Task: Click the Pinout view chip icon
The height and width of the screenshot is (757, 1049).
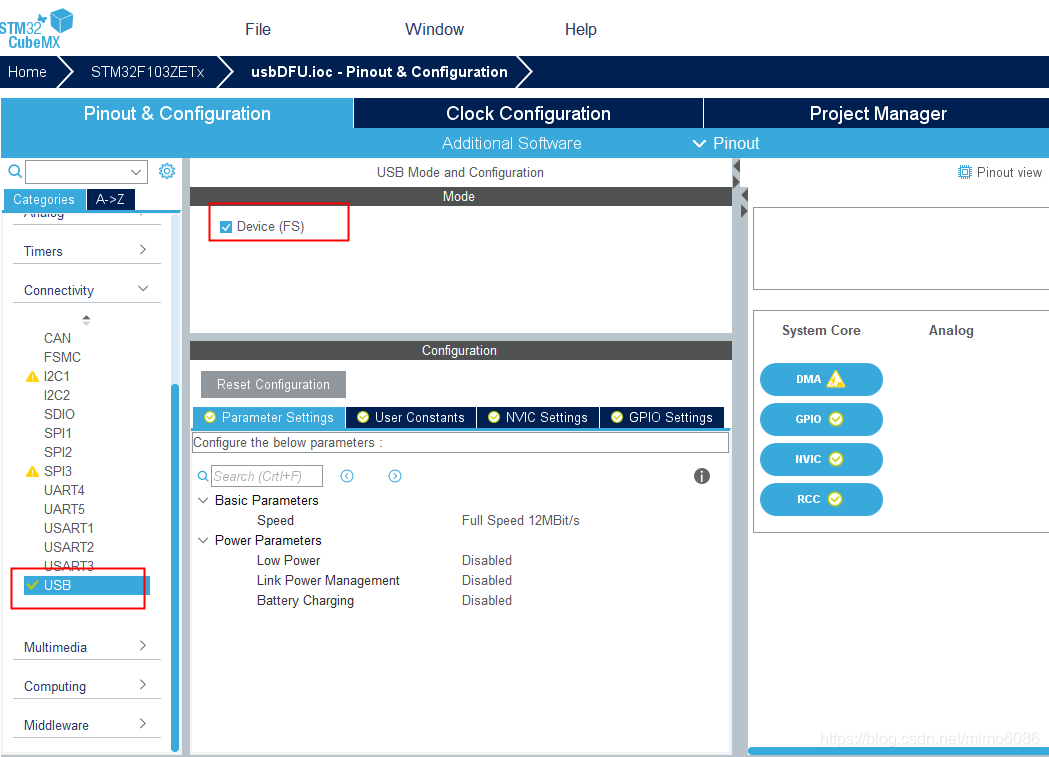Action: coord(964,173)
